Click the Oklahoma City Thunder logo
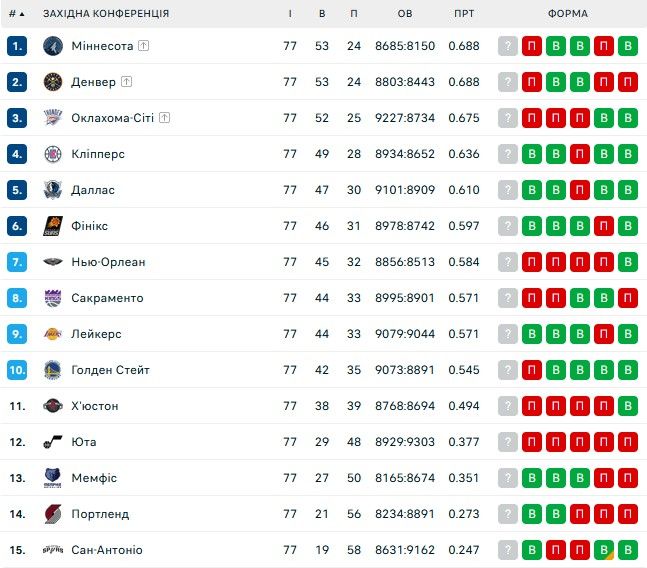 coord(53,118)
